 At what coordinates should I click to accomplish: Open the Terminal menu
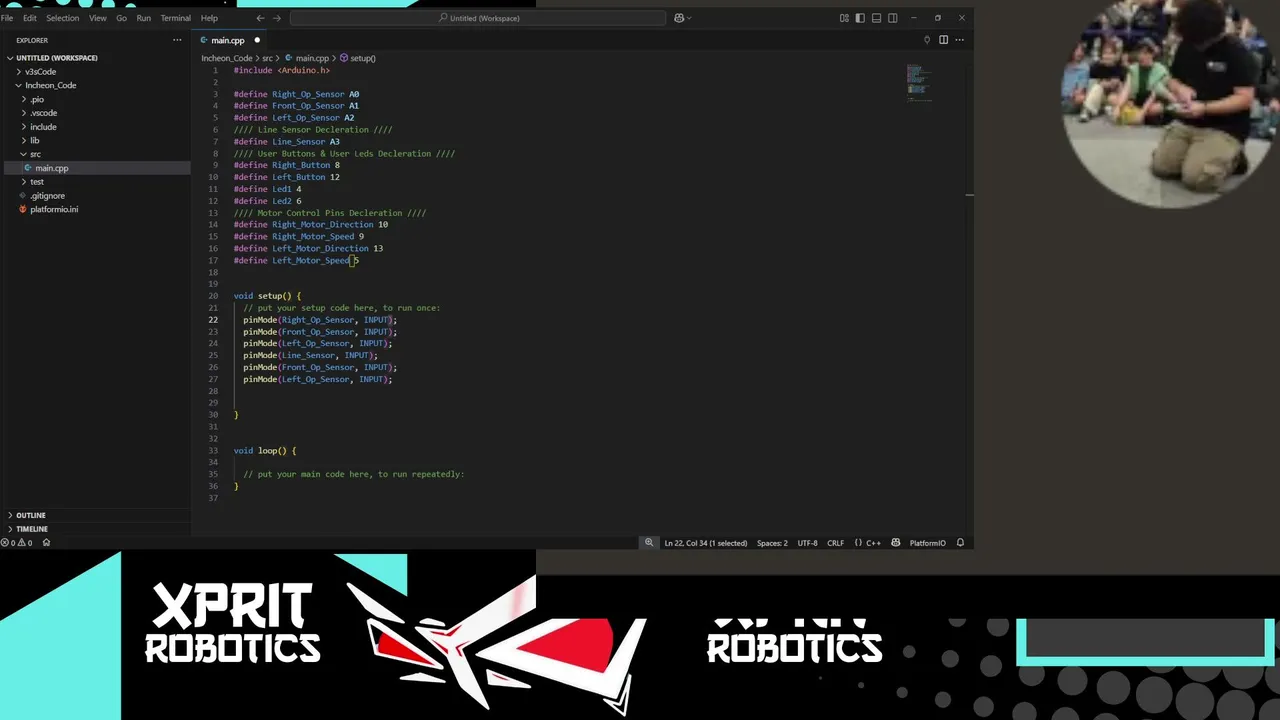point(175,18)
